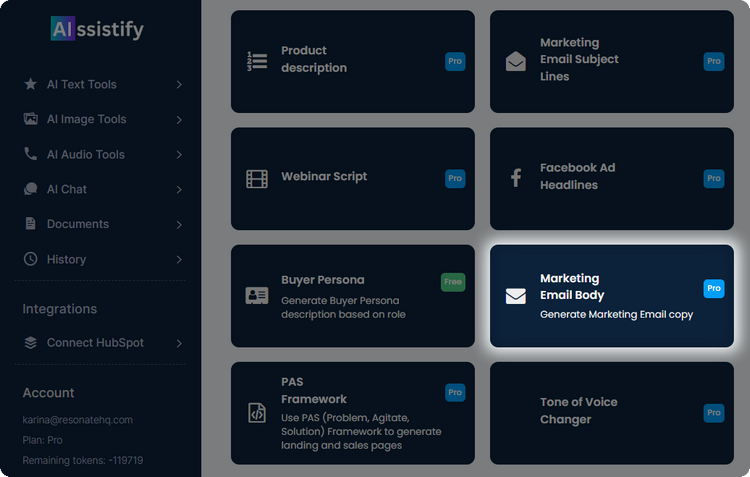Click the film strip Webinar Script icon

click(x=257, y=179)
